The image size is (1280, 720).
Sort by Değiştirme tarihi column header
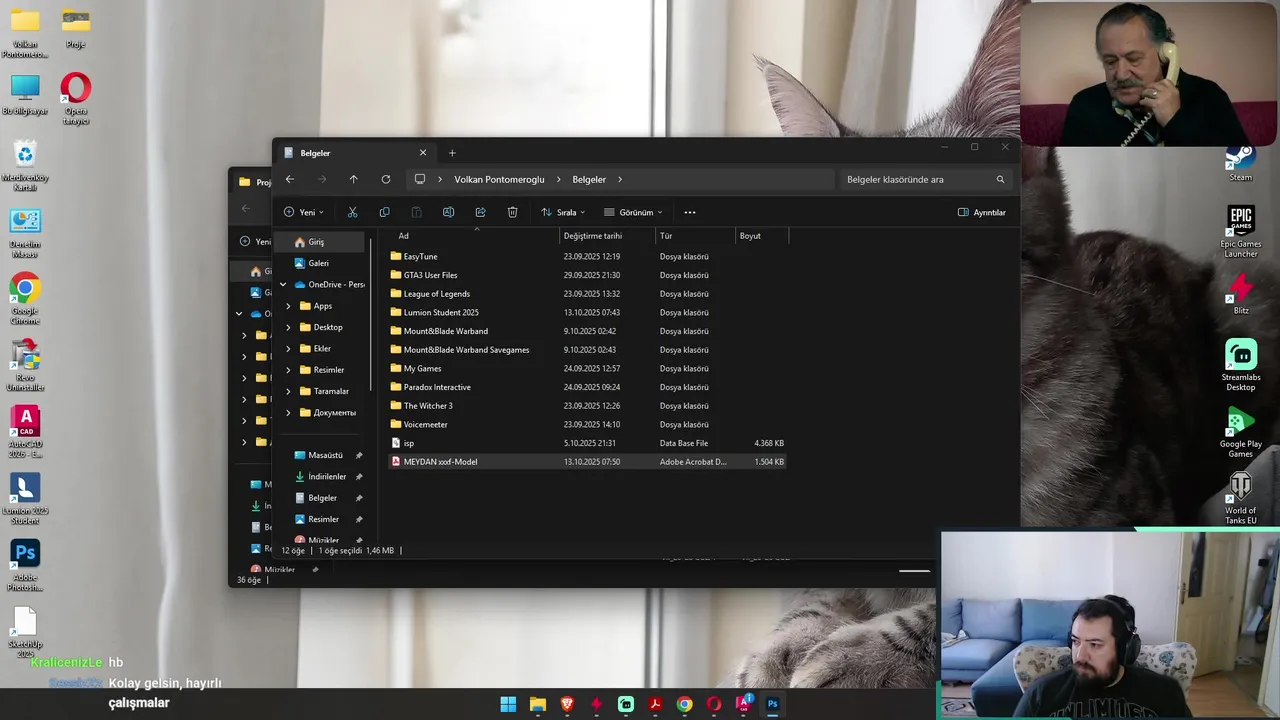[607, 236]
